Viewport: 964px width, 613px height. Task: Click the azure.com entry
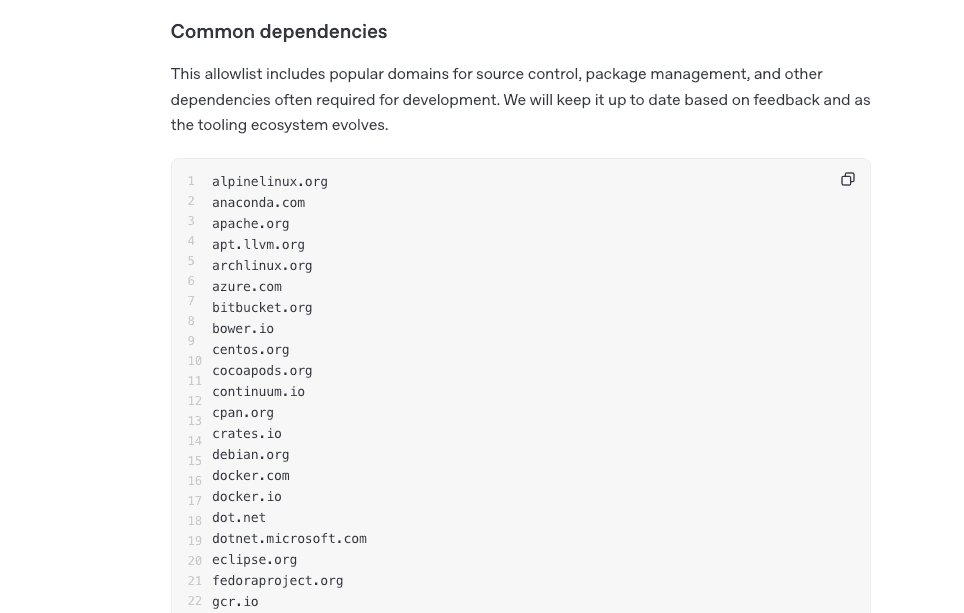(247, 287)
